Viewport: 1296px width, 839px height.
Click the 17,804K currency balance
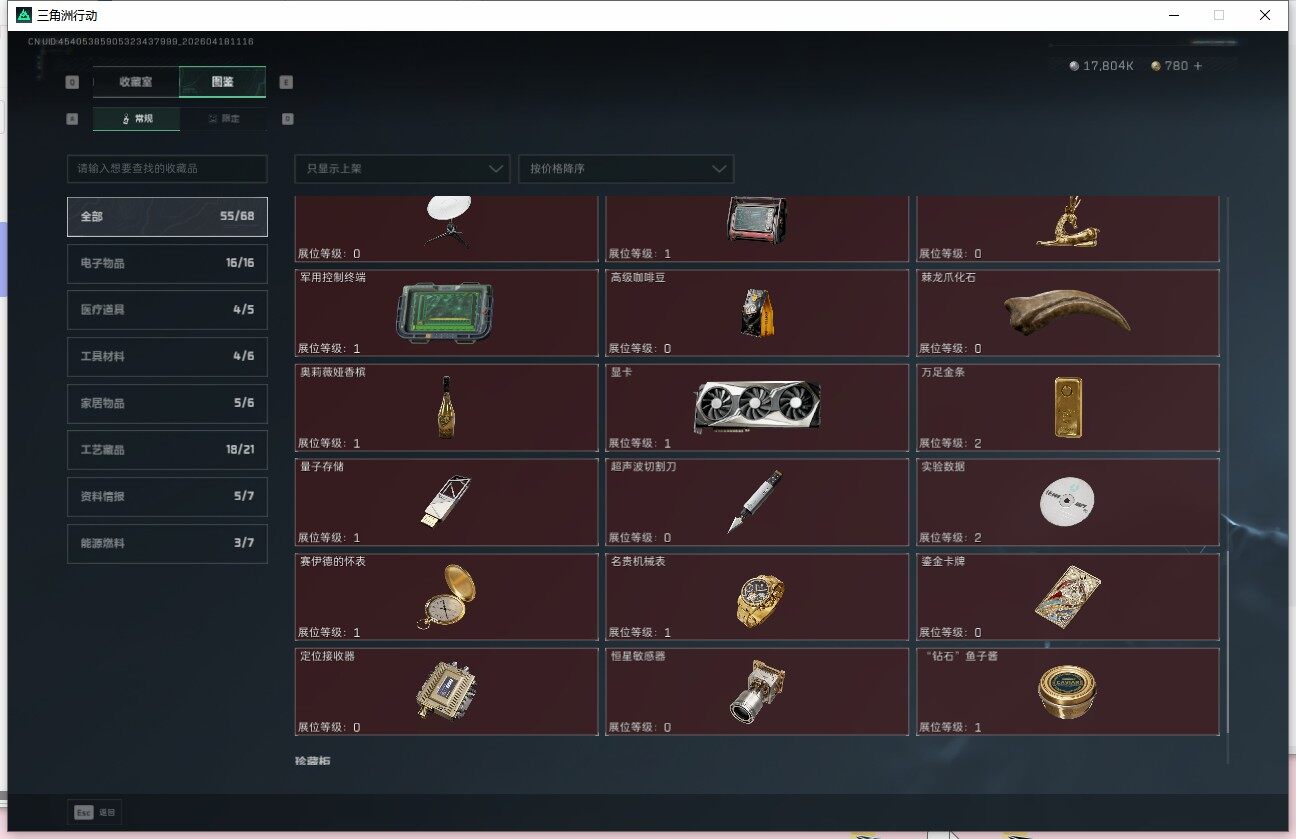[1108, 66]
